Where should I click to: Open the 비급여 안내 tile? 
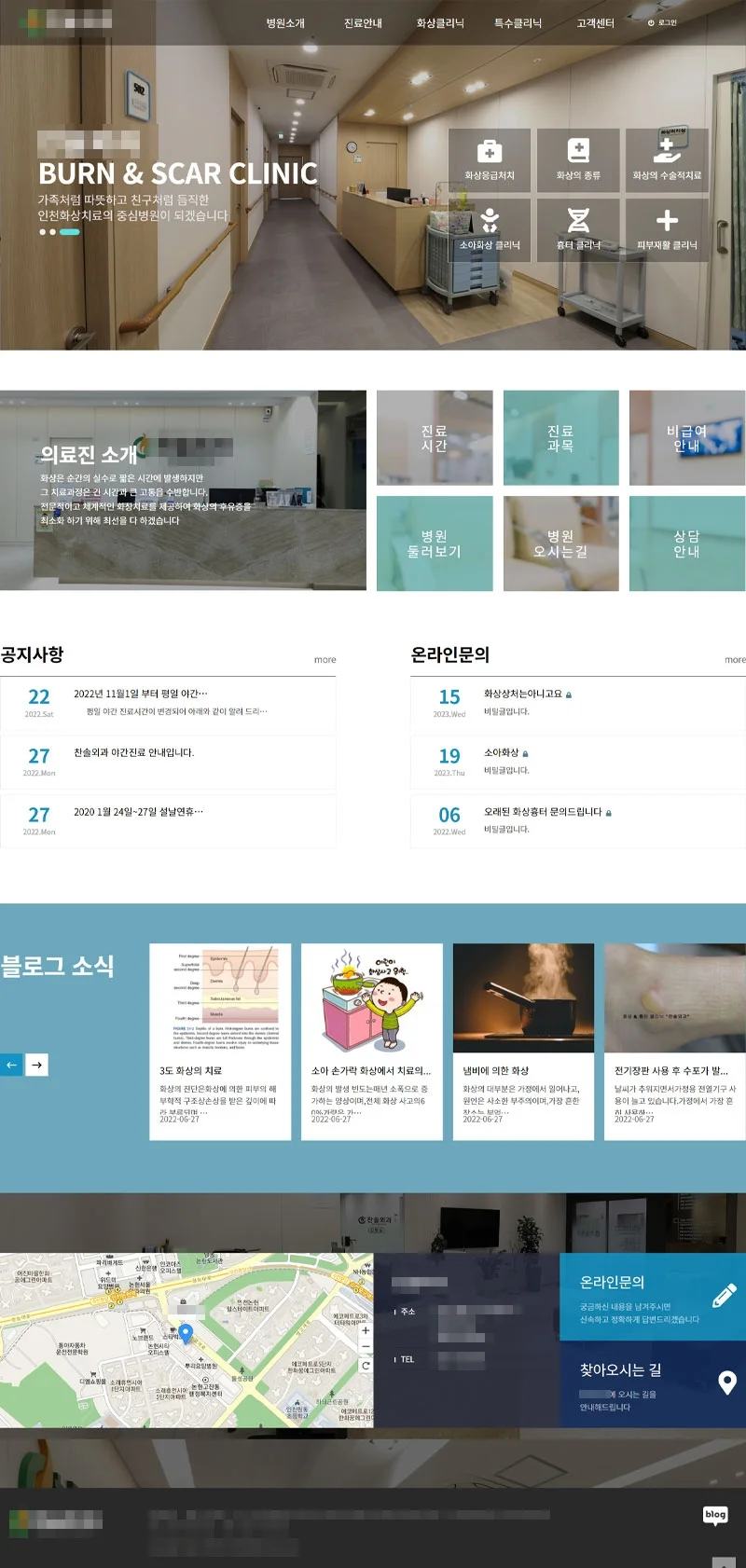click(x=687, y=438)
